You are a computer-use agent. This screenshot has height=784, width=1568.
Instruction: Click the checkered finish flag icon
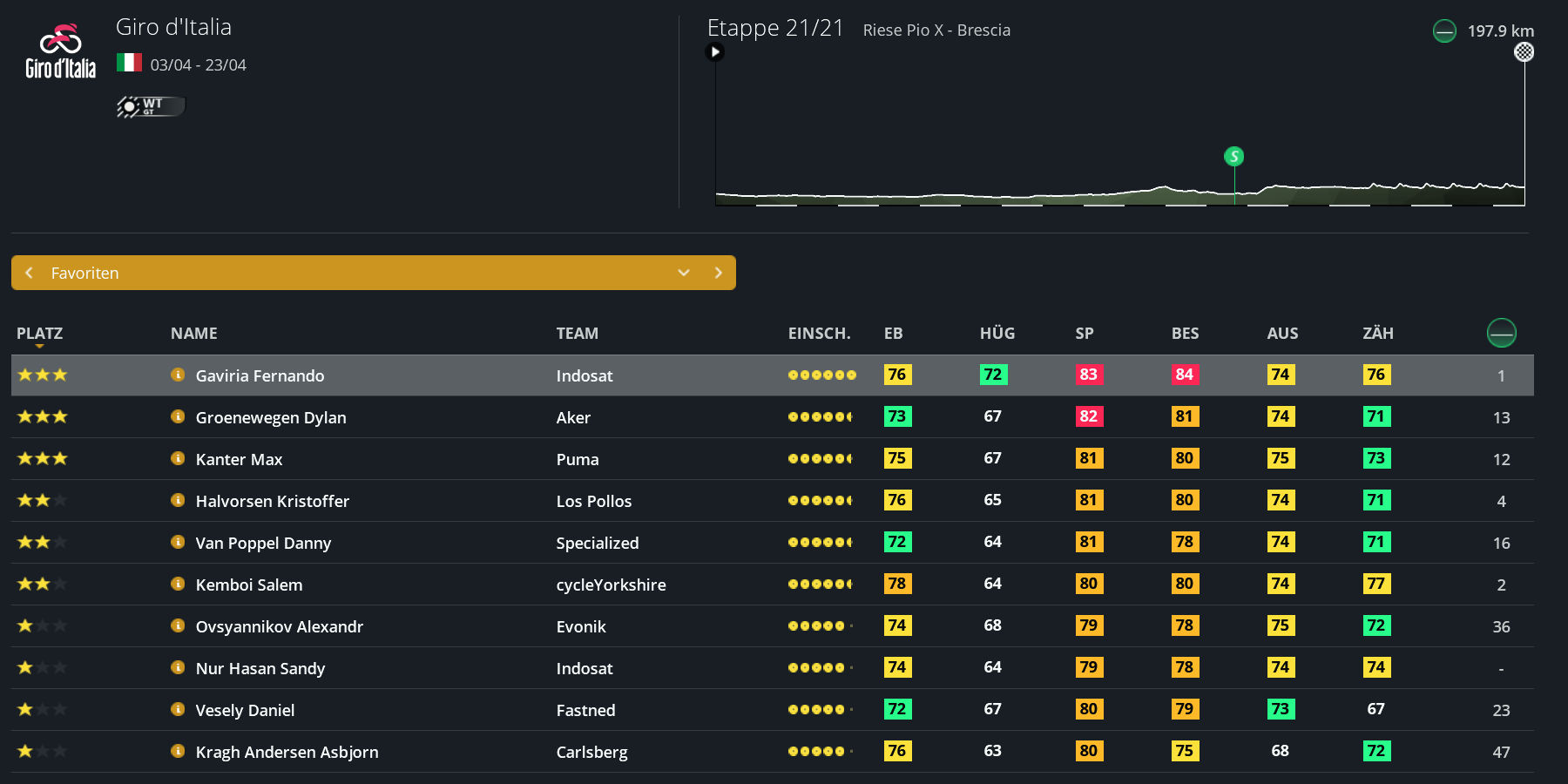point(1524,52)
